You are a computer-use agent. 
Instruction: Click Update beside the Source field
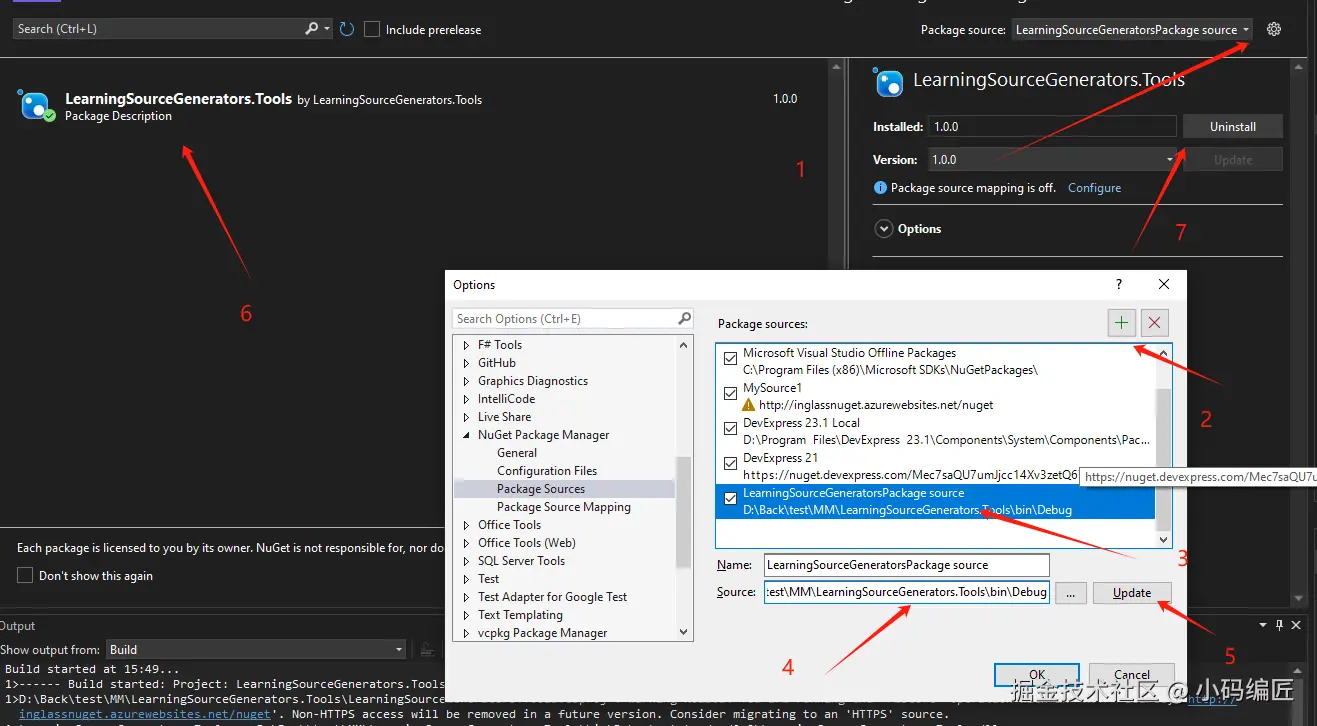click(x=1132, y=593)
